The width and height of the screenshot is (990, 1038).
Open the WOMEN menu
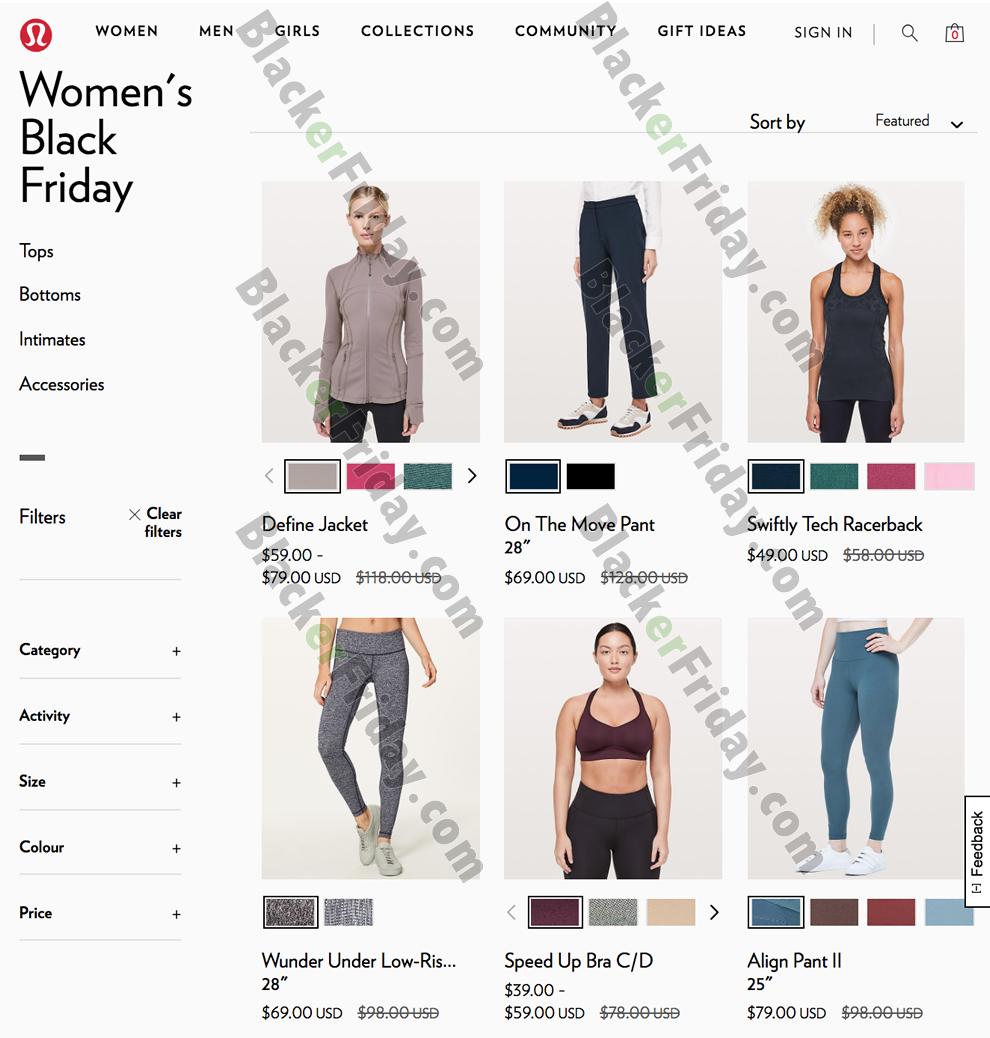pos(126,31)
